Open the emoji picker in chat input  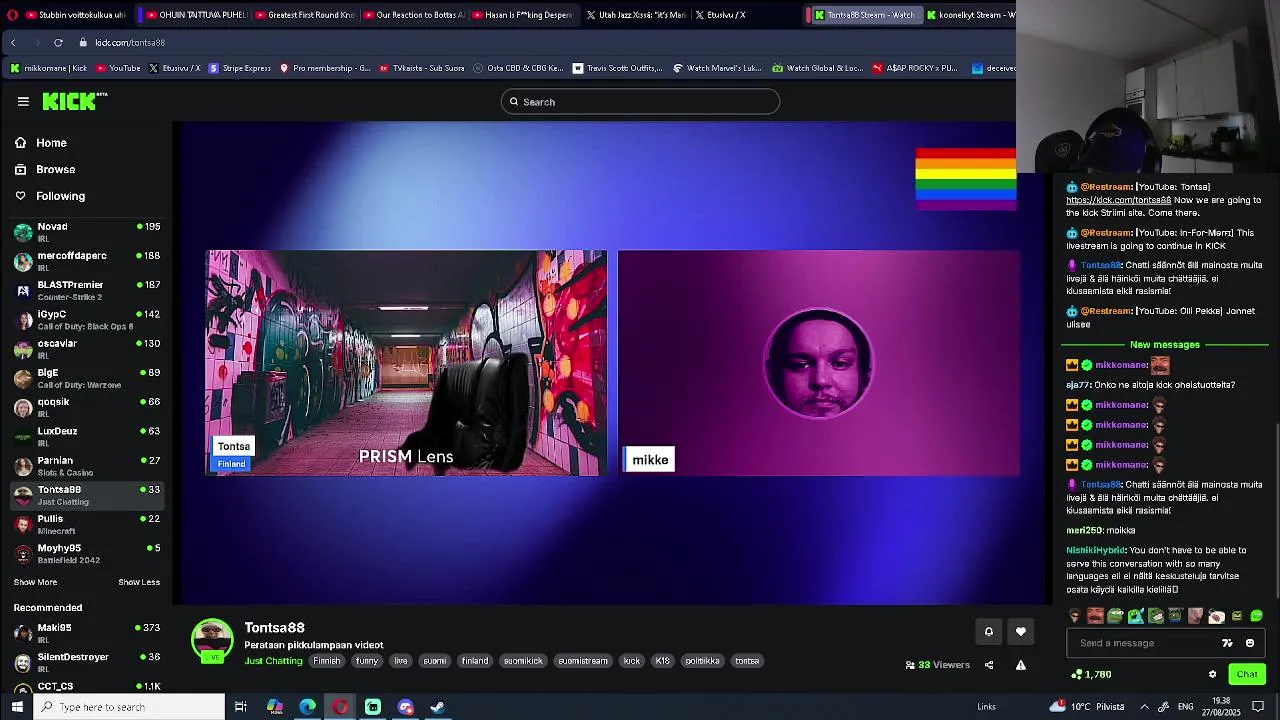1250,643
